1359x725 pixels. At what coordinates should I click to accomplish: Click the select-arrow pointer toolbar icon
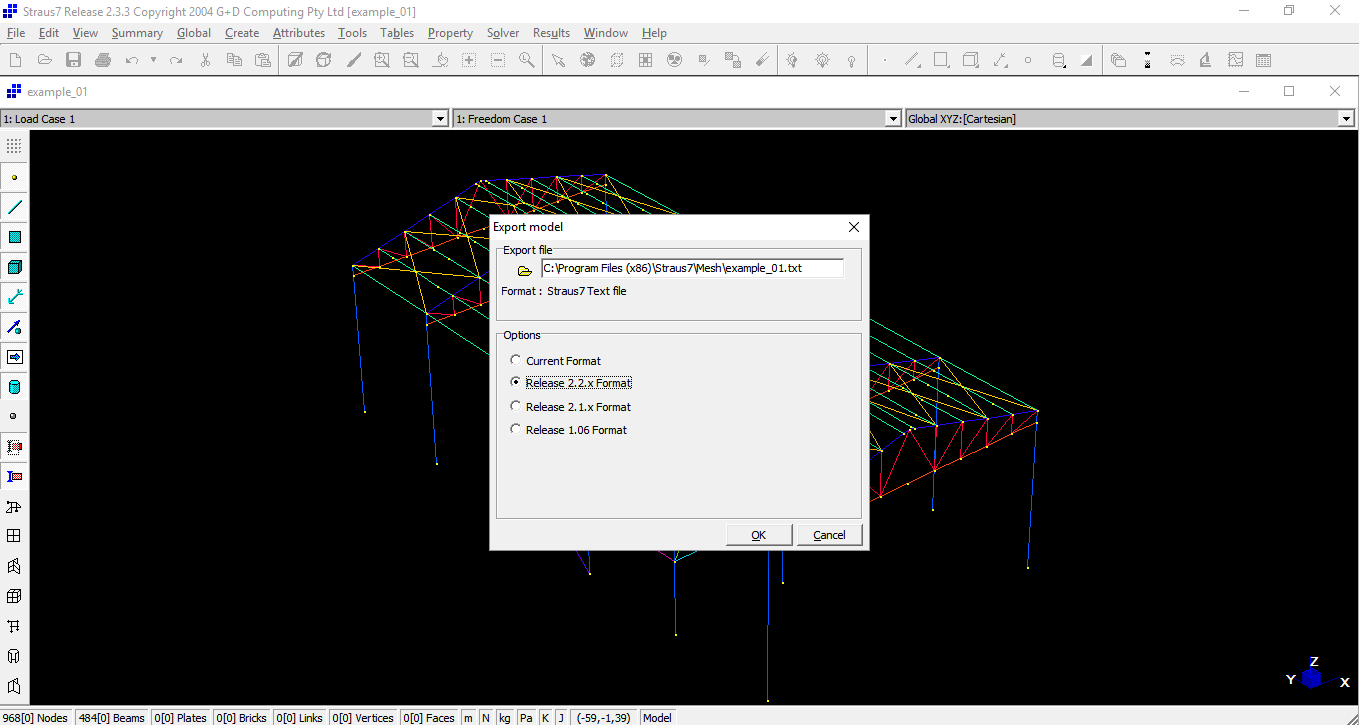(558, 60)
